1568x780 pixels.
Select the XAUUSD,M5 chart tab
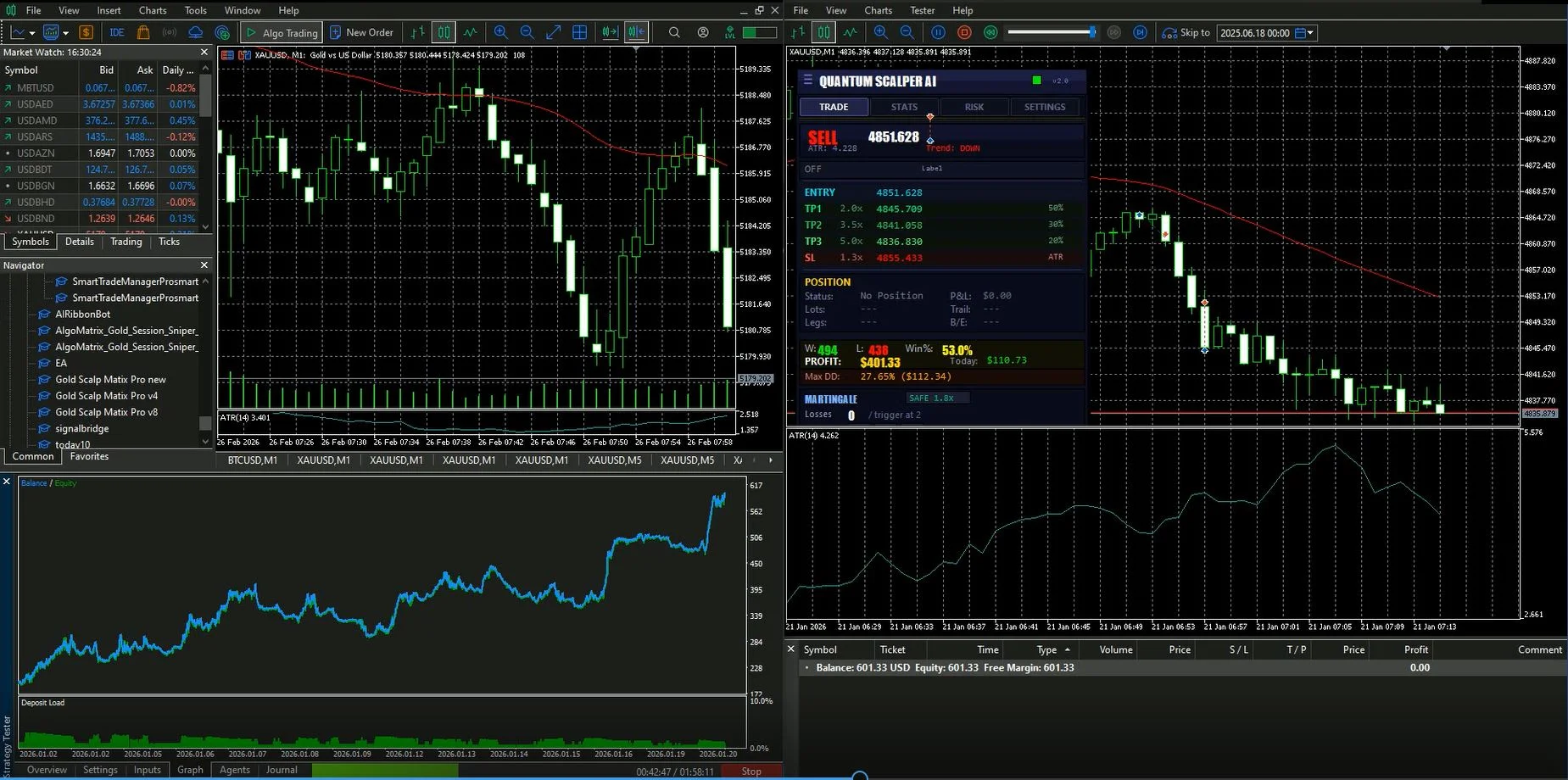click(x=614, y=460)
